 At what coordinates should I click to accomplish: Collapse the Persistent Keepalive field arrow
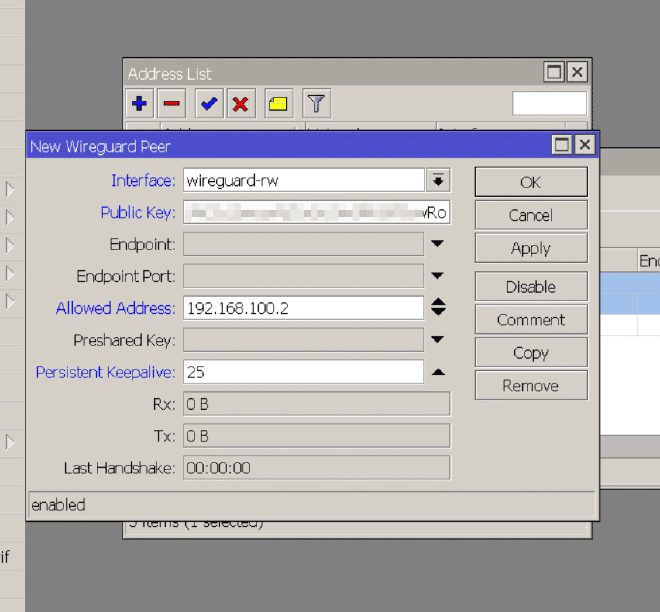pyautogui.click(x=438, y=372)
